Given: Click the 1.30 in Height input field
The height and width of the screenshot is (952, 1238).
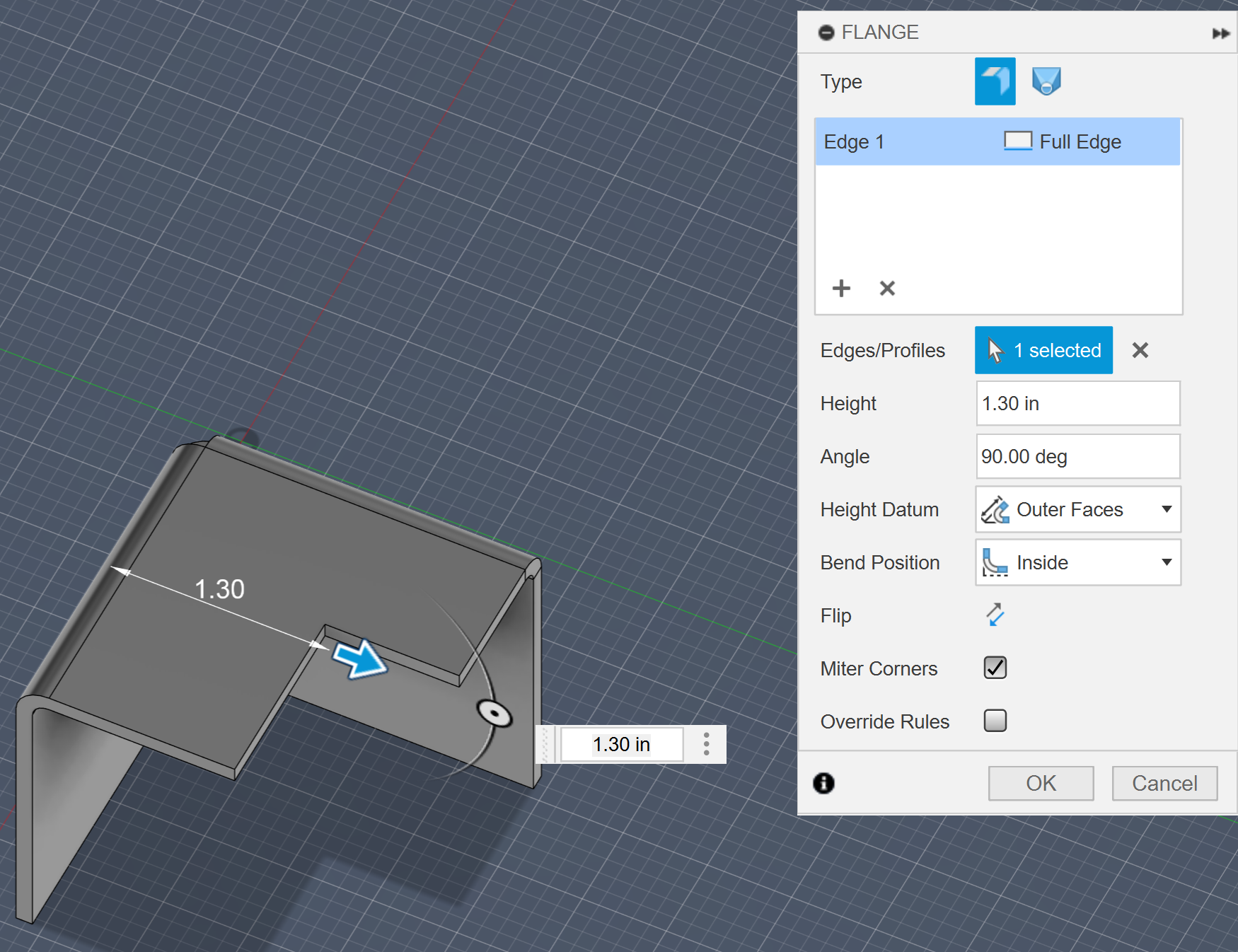Looking at the screenshot, I should pos(1077,403).
